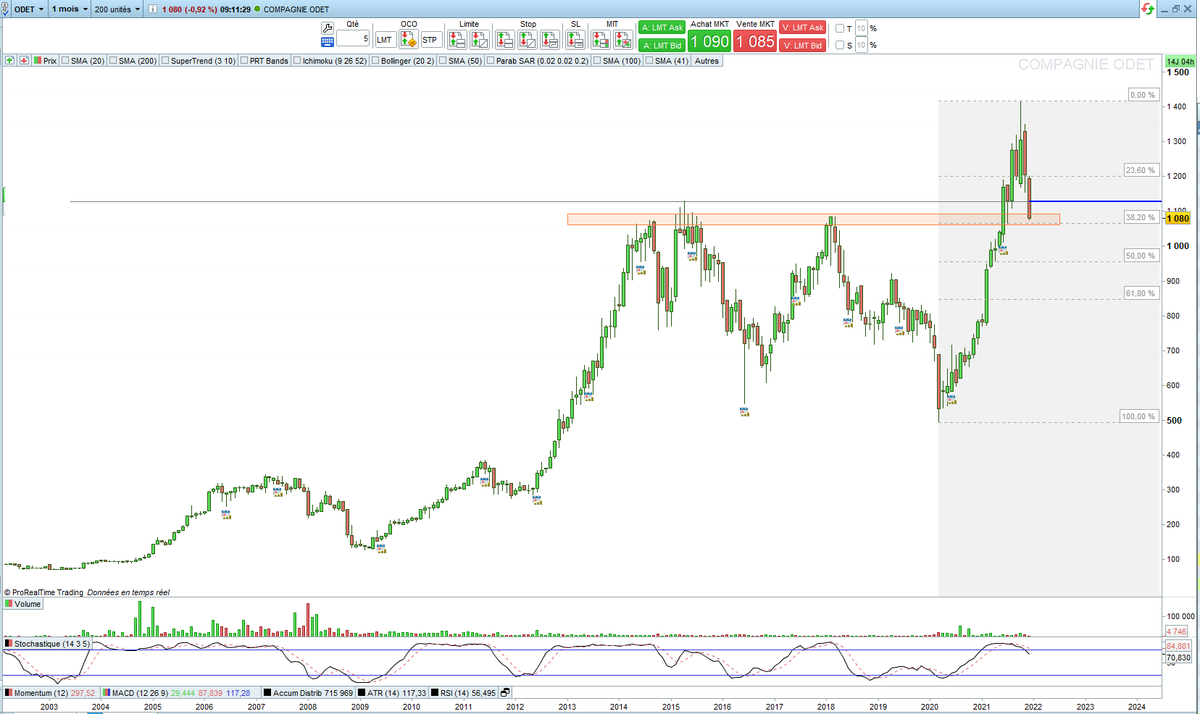
Task: Click the Momentum indicator color icon
Action: tap(10, 692)
